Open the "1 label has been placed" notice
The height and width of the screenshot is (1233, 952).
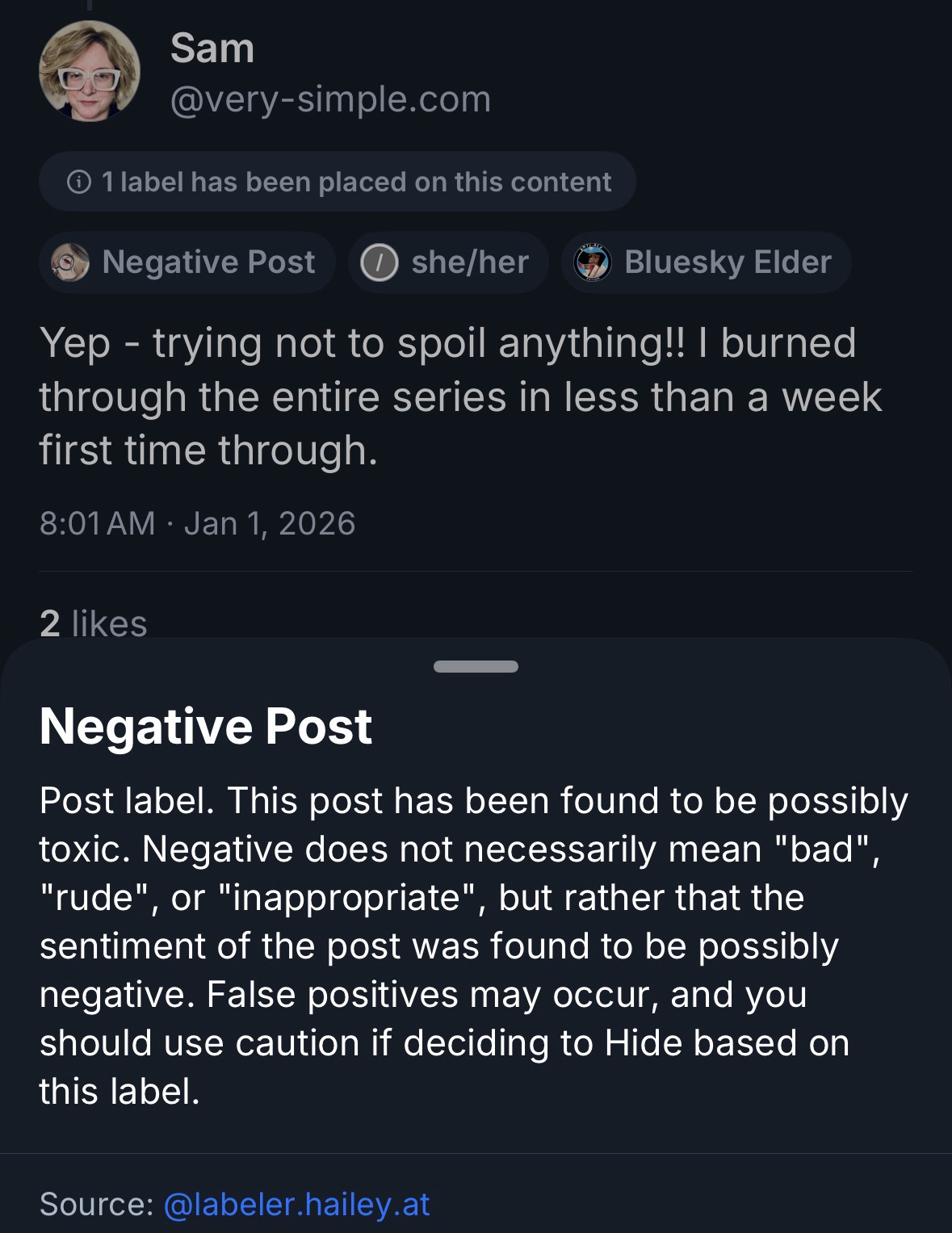click(x=355, y=182)
